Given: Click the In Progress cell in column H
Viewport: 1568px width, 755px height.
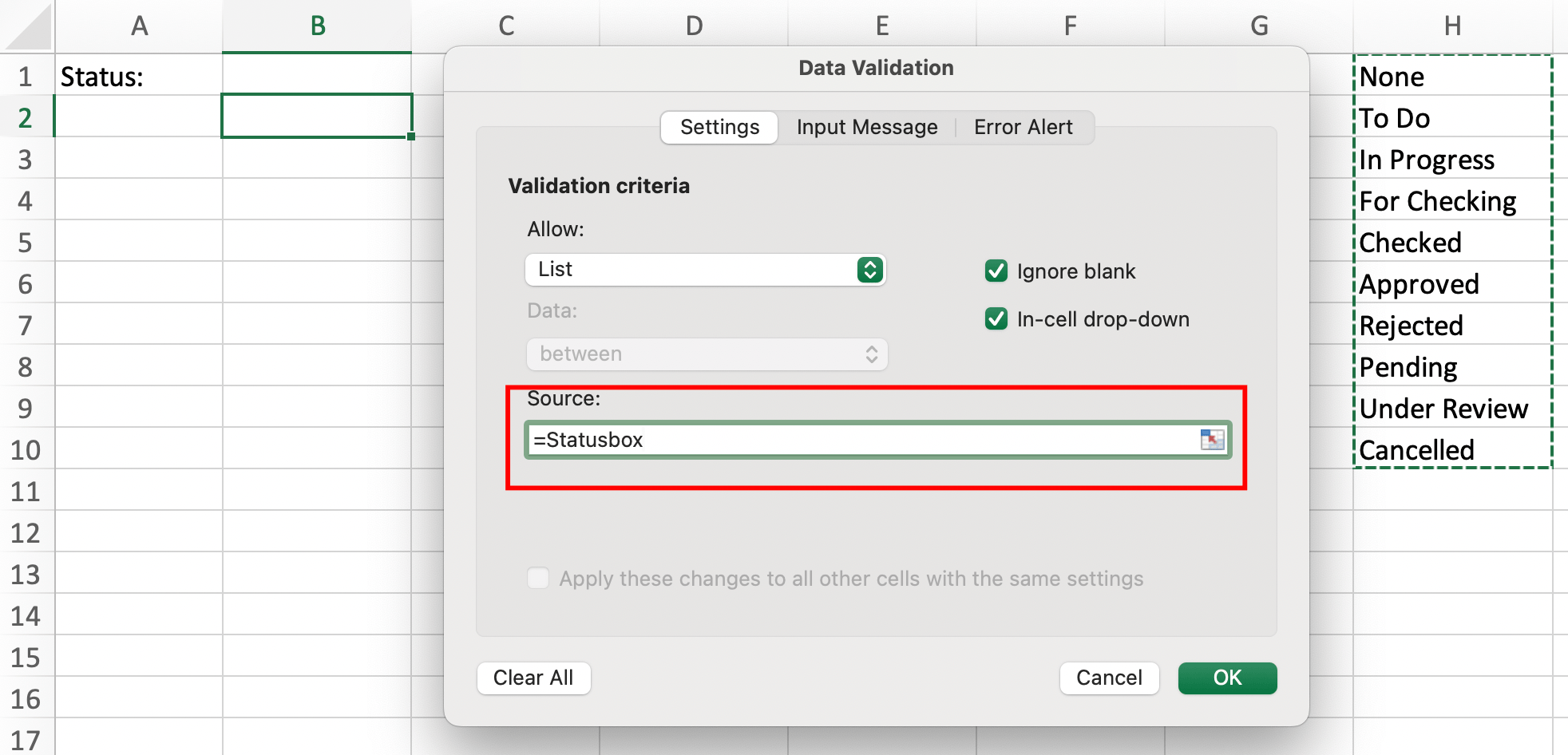Looking at the screenshot, I should click(1451, 160).
